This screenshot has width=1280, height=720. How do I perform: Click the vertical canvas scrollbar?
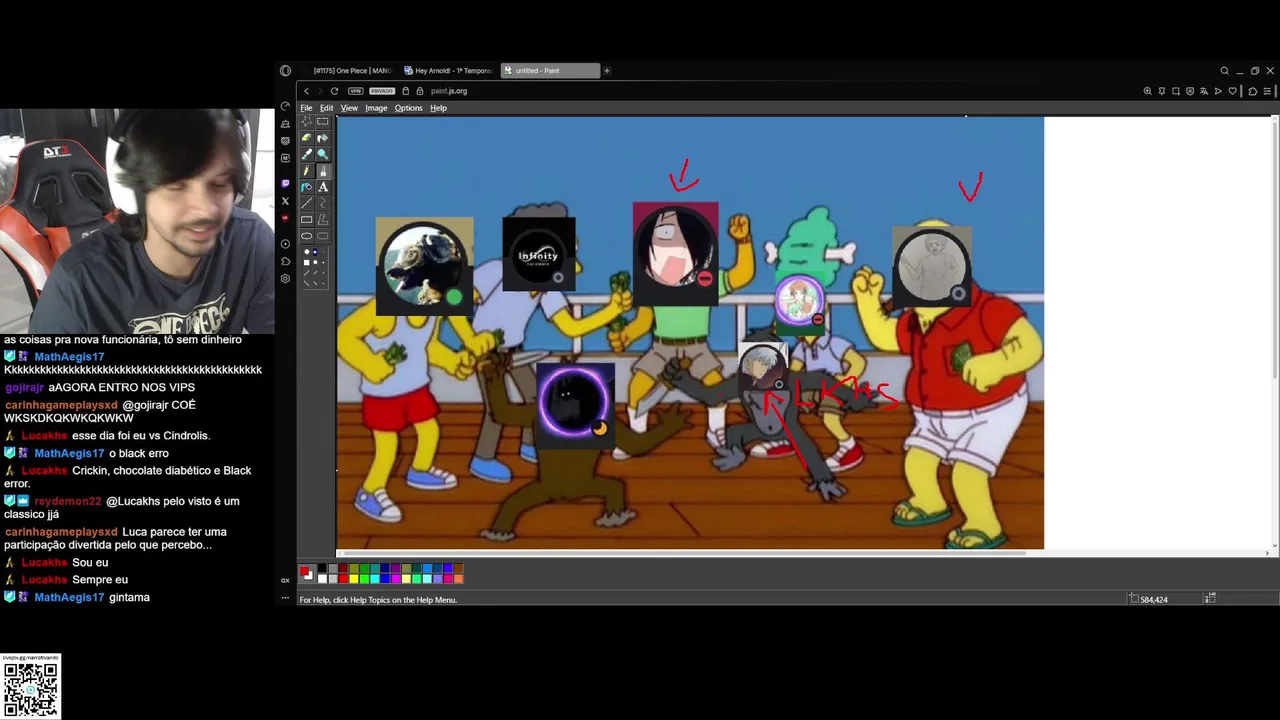tap(1276, 250)
